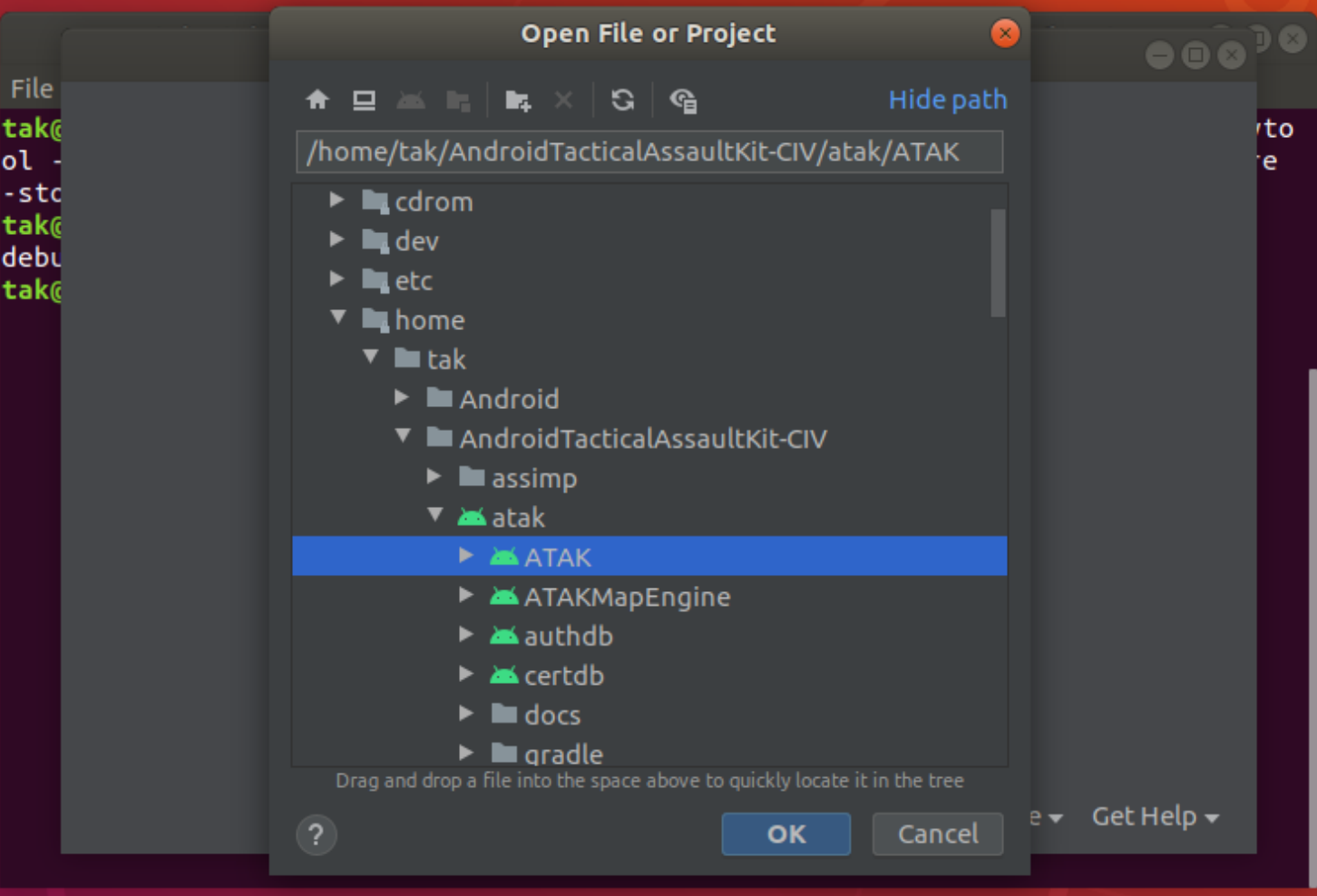
Task: Click the Android icon beside ATAKMapEngine
Action: (x=504, y=596)
